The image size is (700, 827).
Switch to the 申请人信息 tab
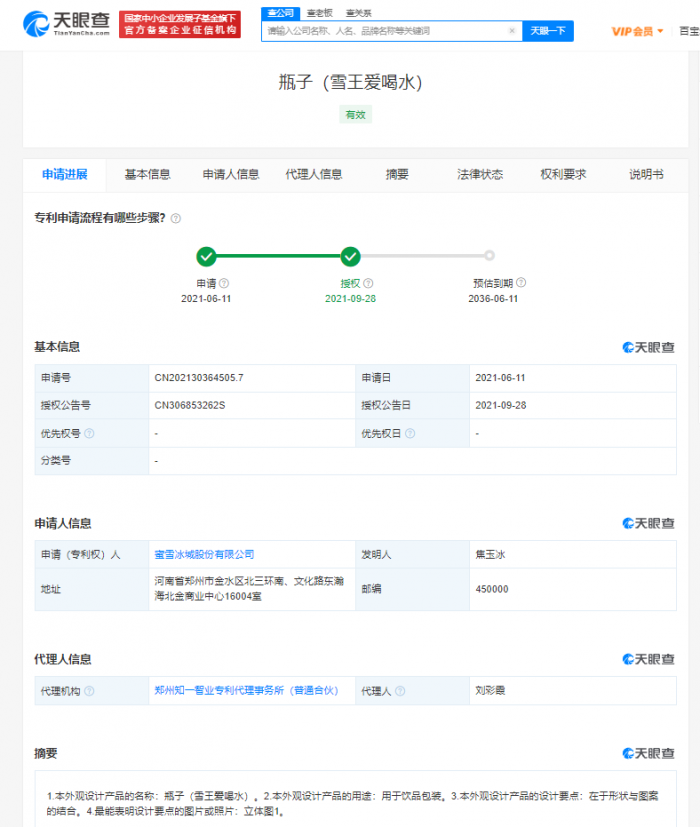click(x=231, y=175)
